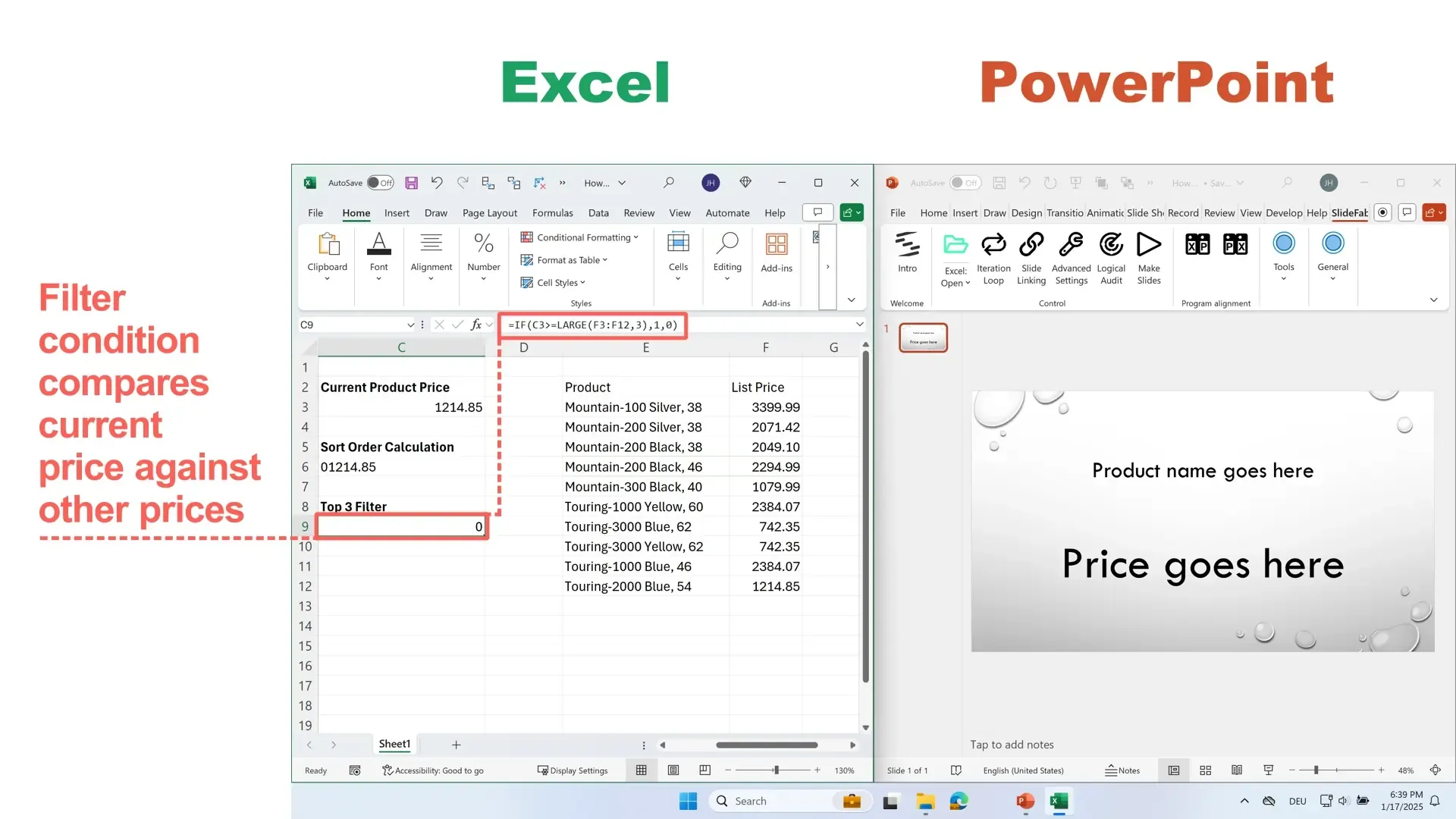Click the Cells group icon in Excel
This screenshot has height=819, width=1456.
pyautogui.click(x=678, y=243)
